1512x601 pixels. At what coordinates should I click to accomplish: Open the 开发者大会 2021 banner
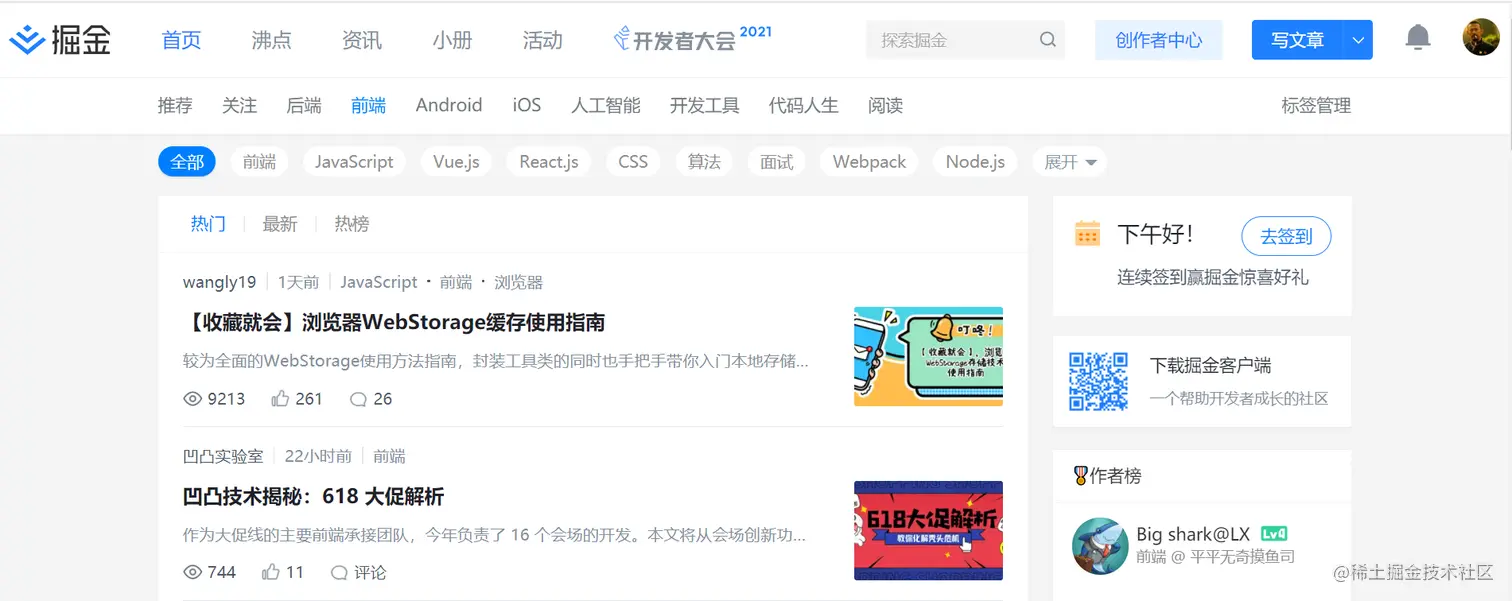(692, 38)
